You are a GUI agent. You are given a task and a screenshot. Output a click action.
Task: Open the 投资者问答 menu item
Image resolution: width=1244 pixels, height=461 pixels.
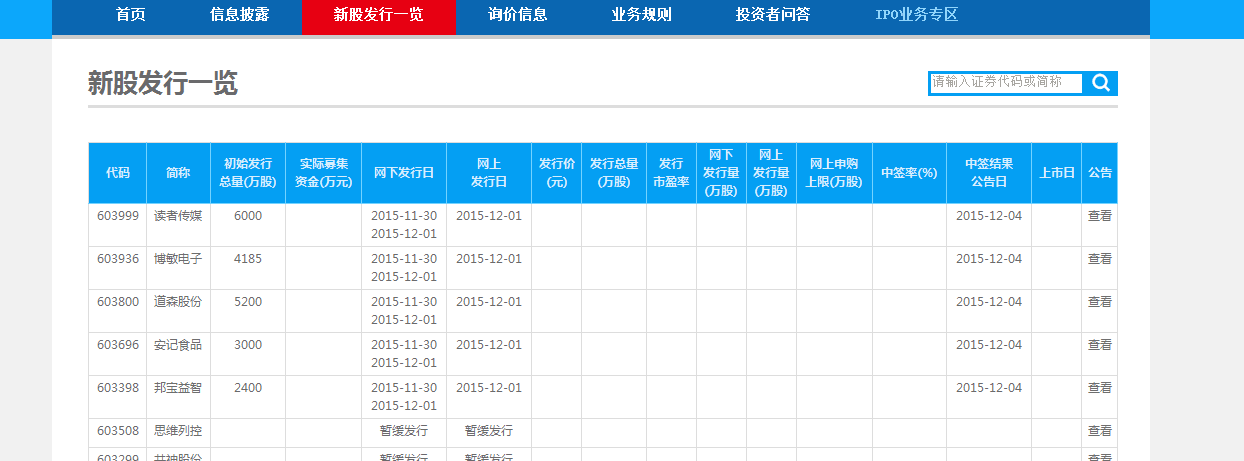click(x=772, y=15)
